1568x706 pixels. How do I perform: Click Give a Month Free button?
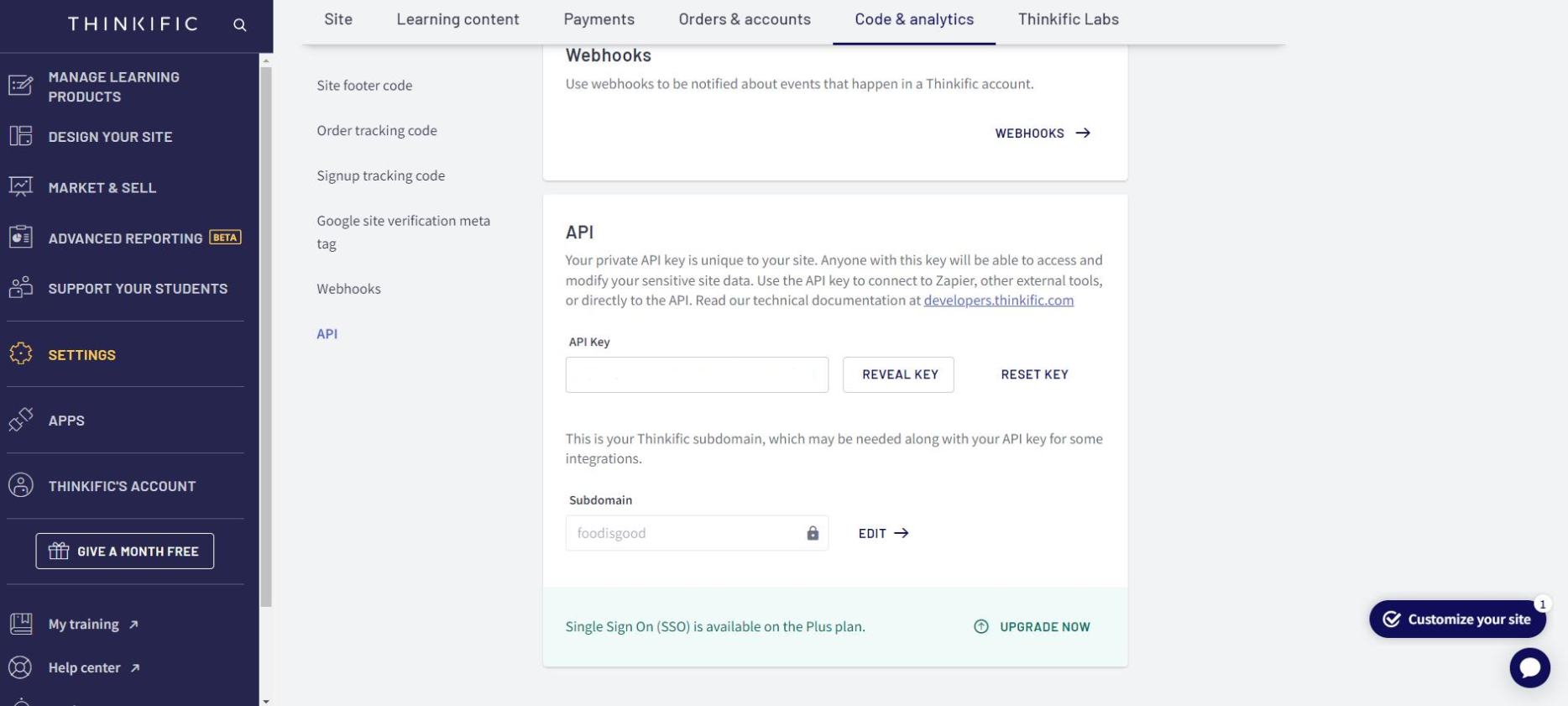click(125, 552)
